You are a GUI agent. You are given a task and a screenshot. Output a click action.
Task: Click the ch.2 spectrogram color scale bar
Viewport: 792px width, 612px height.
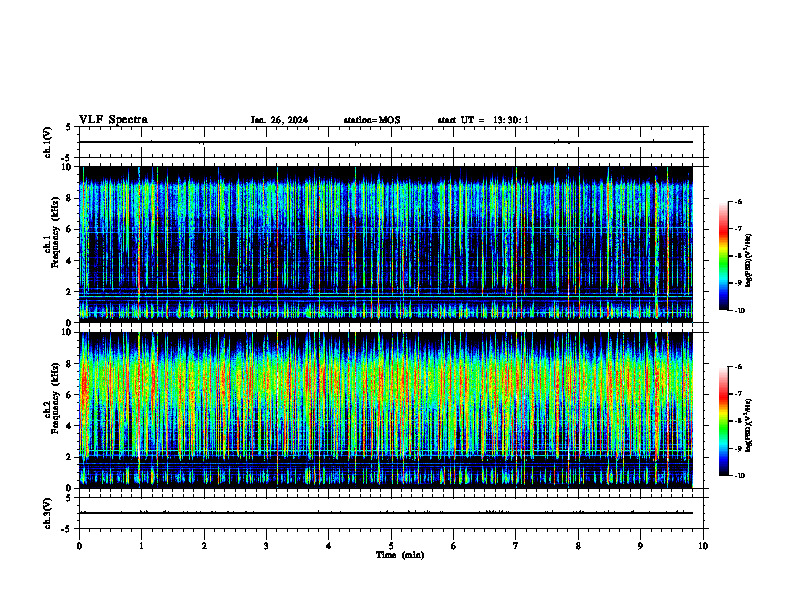[x=723, y=421]
